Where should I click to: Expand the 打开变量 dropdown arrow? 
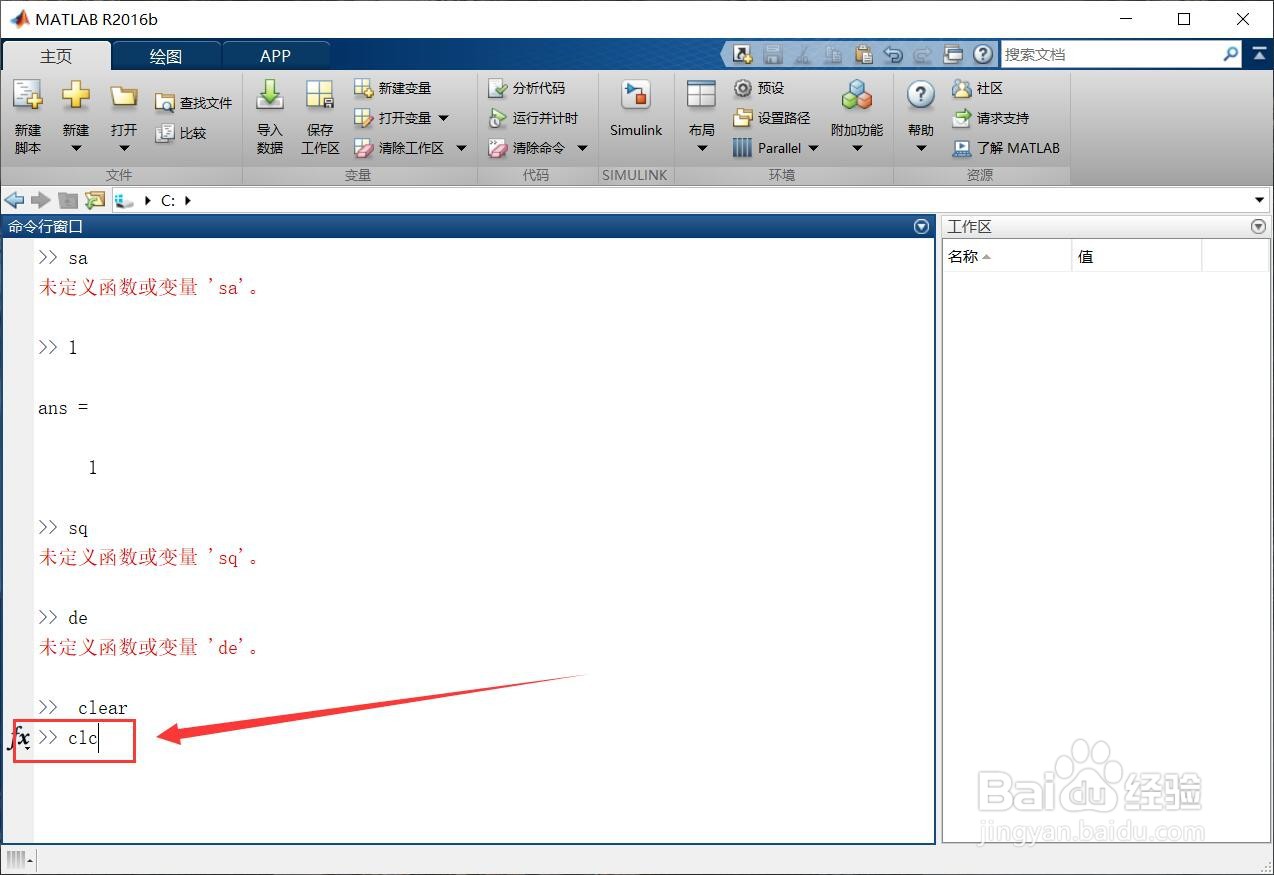pos(444,118)
